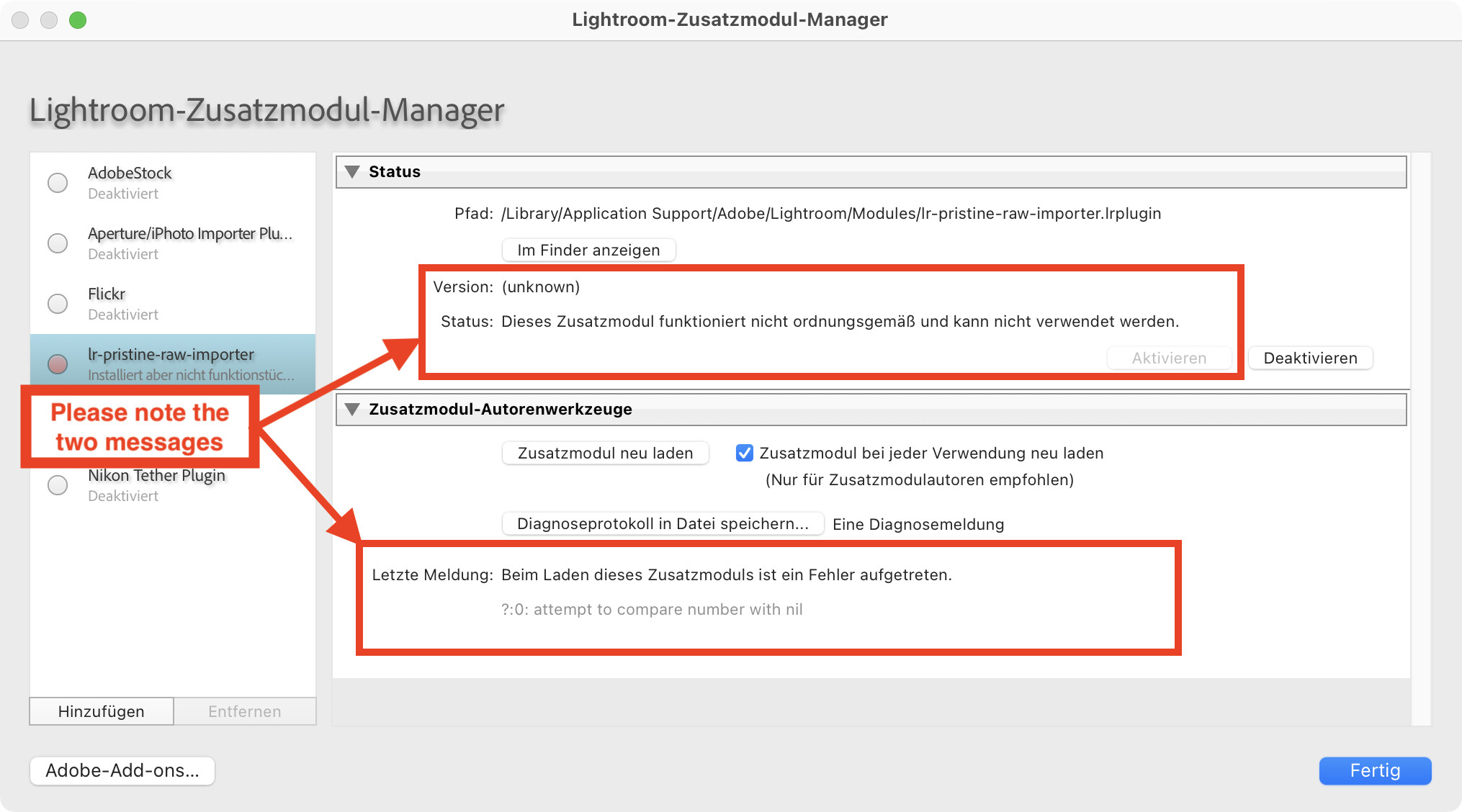The width and height of the screenshot is (1462, 812).
Task: Select the Nikon Tether Plugin entry
Action: pos(173,485)
